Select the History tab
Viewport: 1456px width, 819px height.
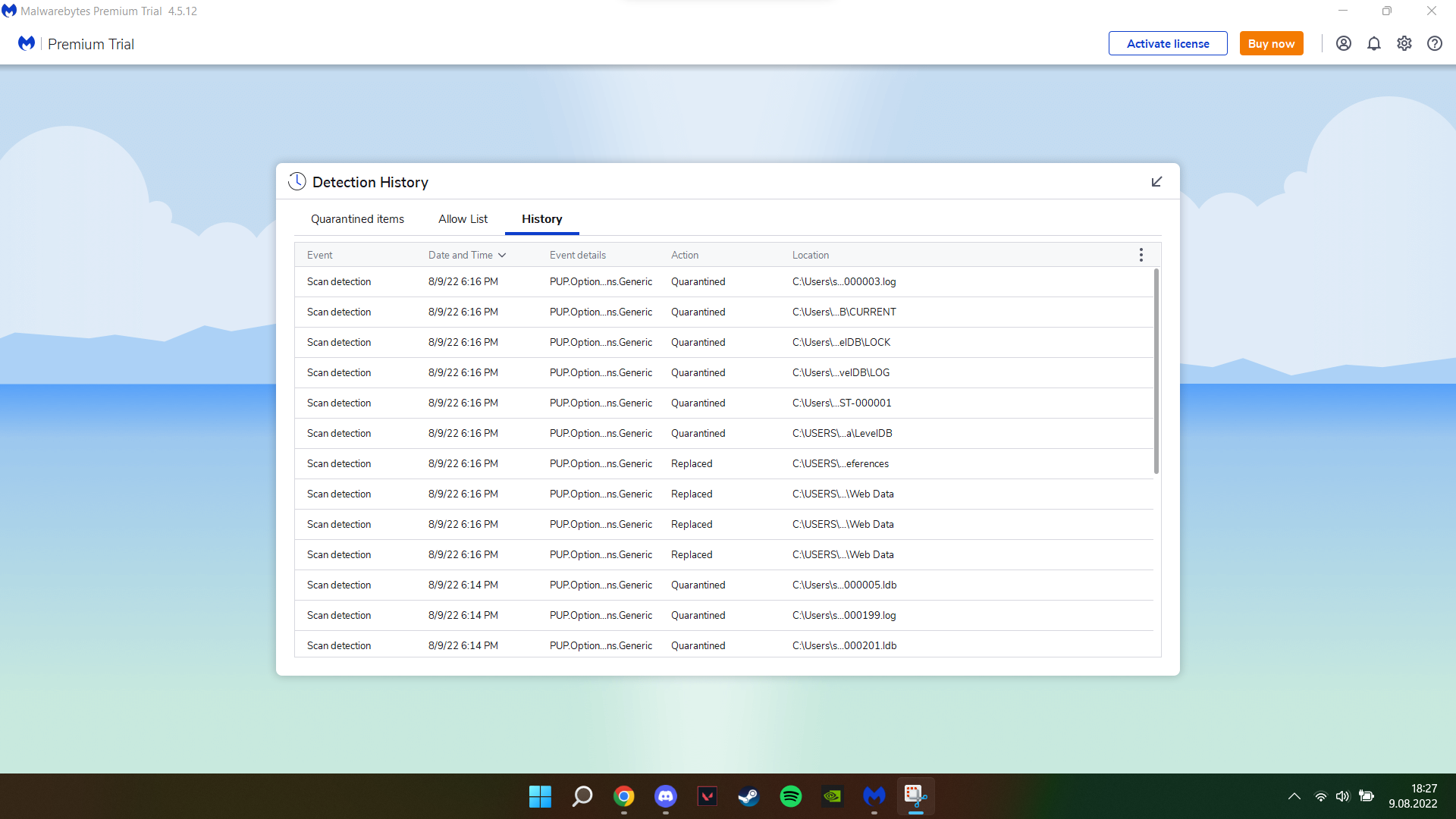(x=541, y=219)
